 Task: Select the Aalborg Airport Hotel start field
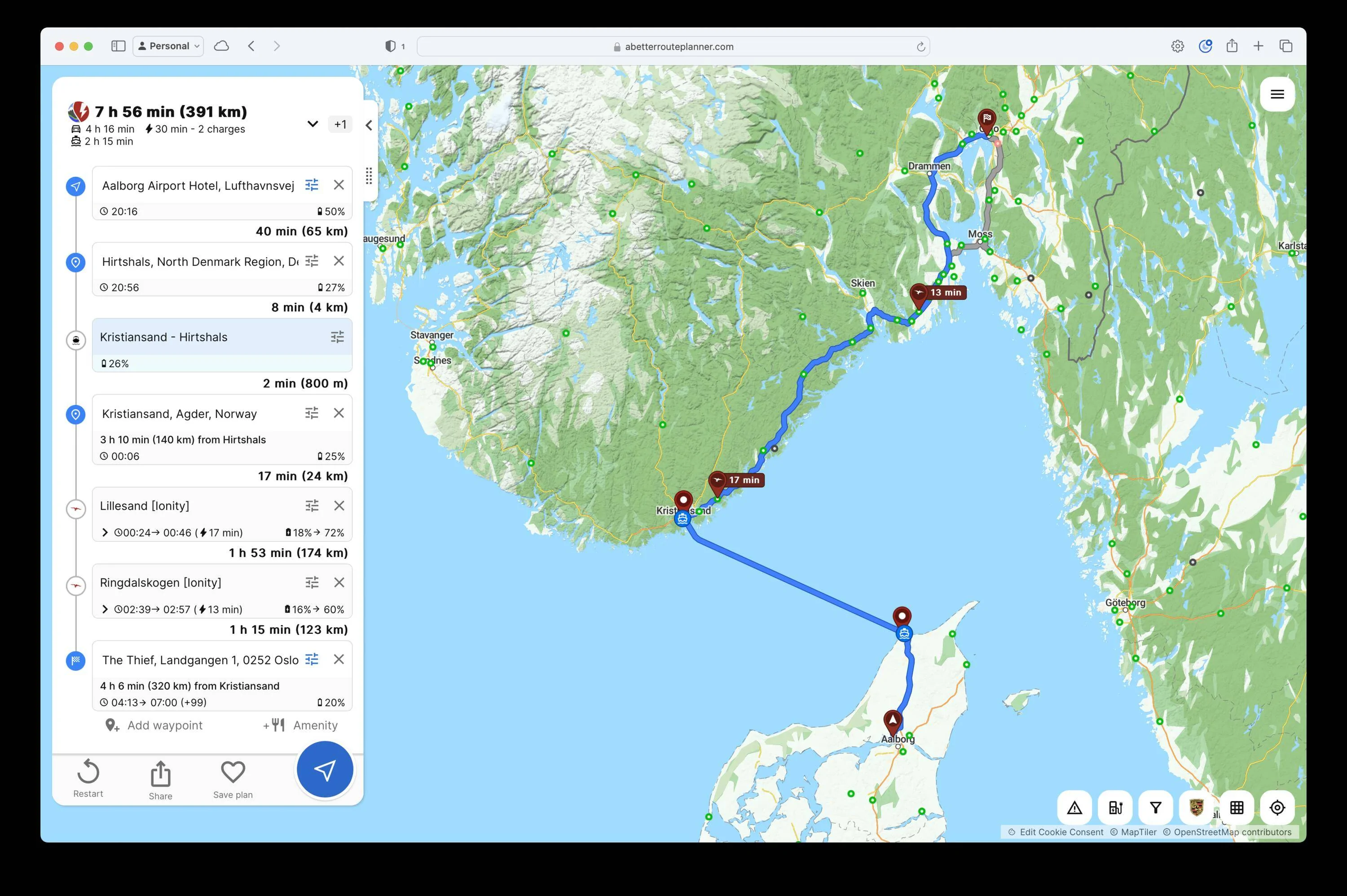click(198, 185)
